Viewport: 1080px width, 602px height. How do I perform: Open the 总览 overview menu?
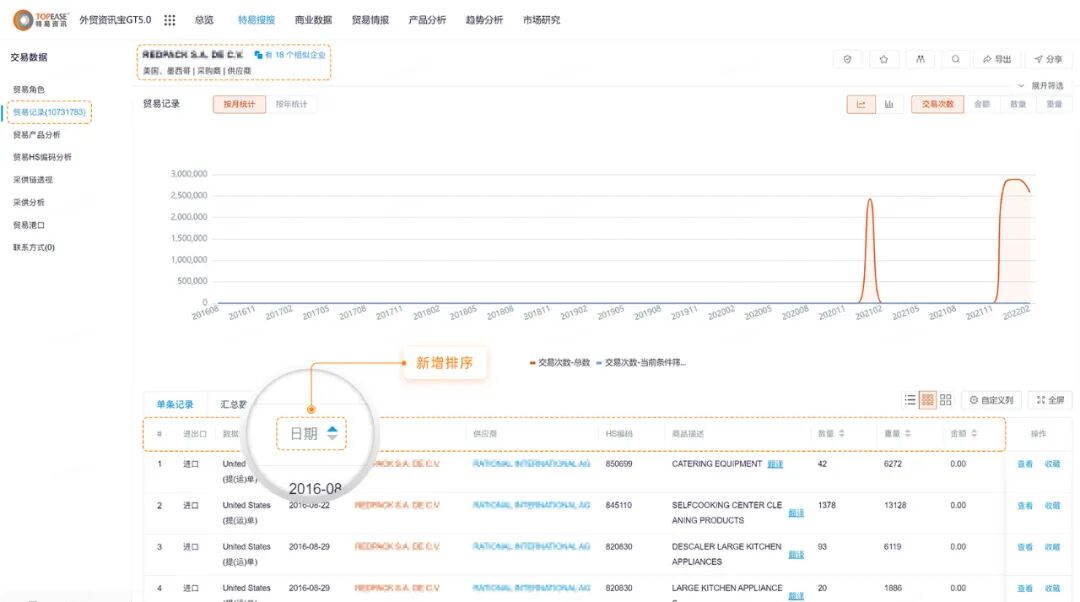tap(204, 20)
